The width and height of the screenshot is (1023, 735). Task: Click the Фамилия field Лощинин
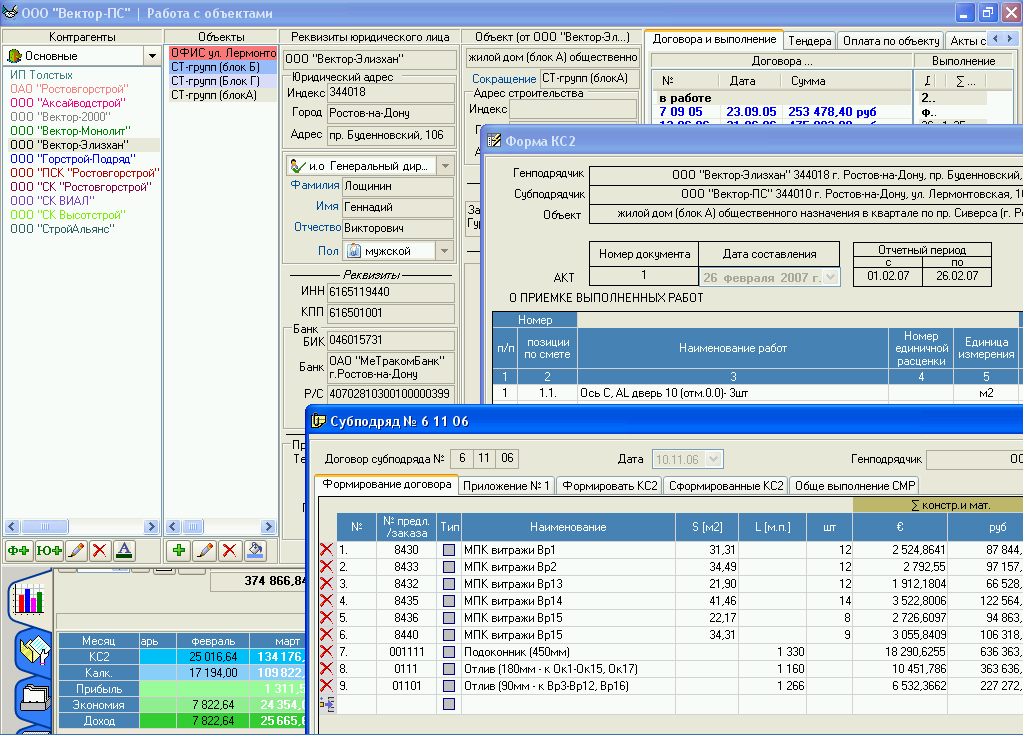398,186
